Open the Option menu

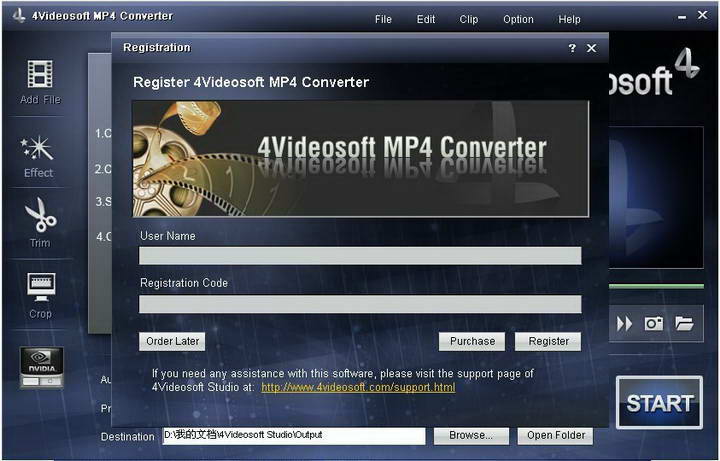point(518,19)
